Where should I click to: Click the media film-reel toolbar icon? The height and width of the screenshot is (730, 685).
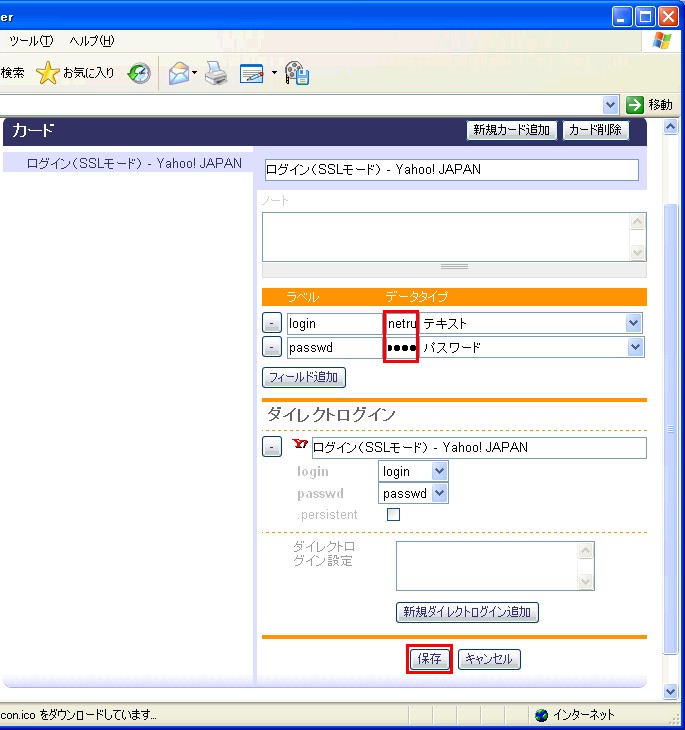point(297,73)
